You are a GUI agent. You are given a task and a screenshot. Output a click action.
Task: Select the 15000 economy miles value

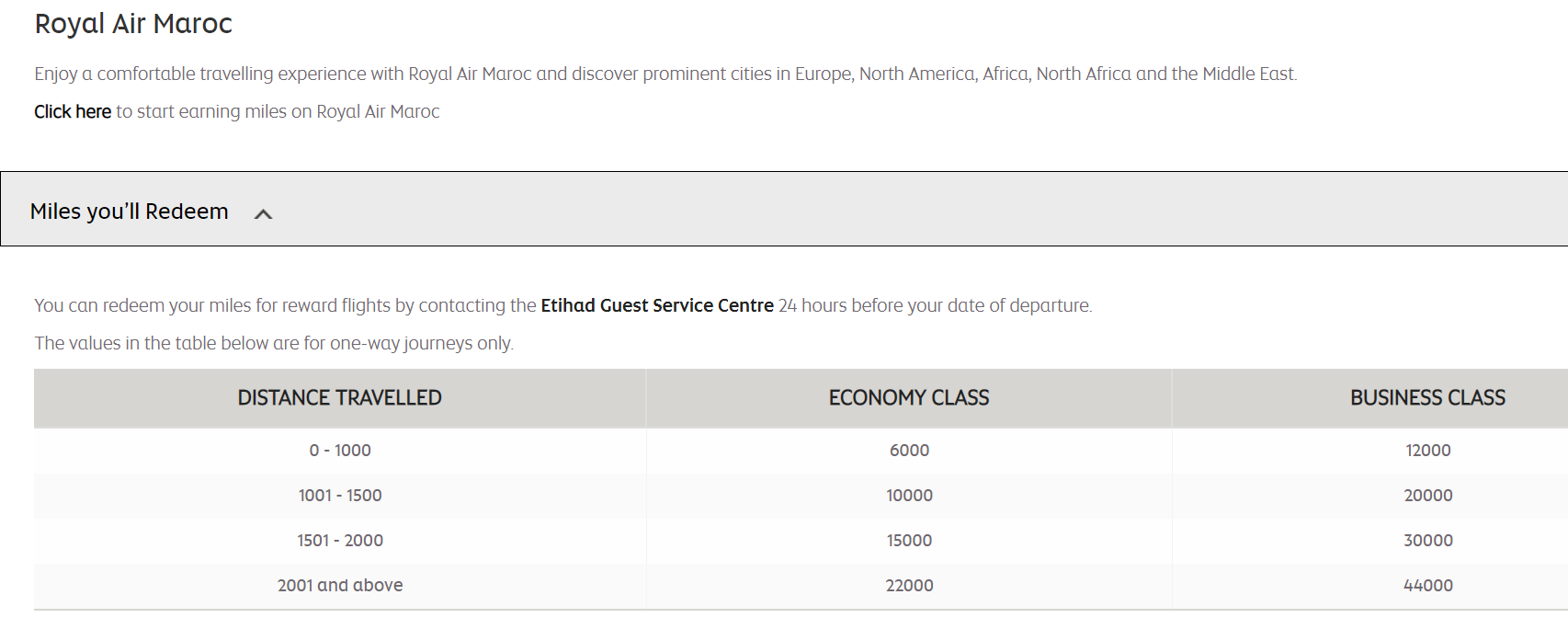pos(909,540)
